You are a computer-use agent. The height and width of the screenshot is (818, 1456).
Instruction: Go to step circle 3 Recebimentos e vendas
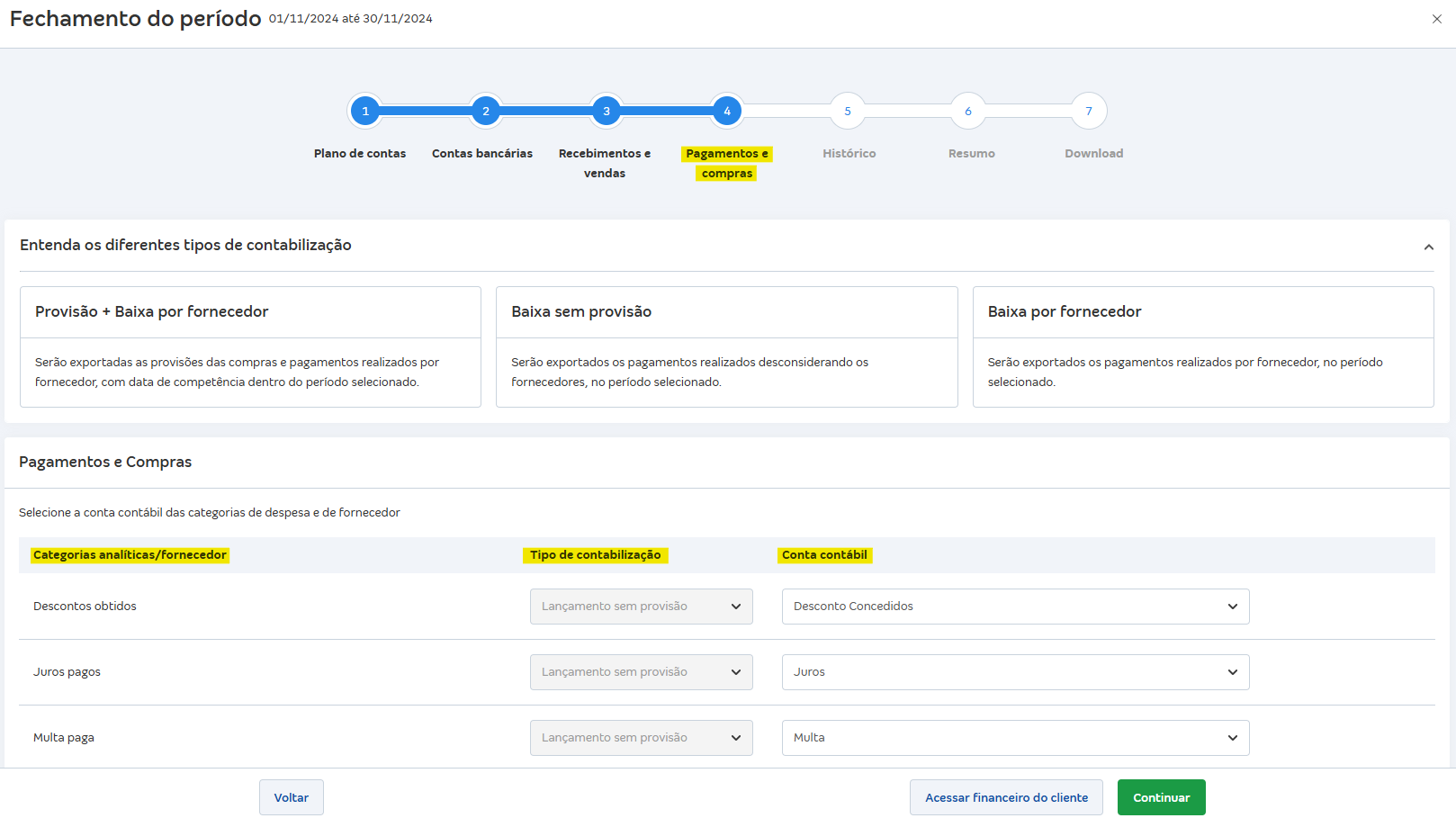click(x=606, y=110)
